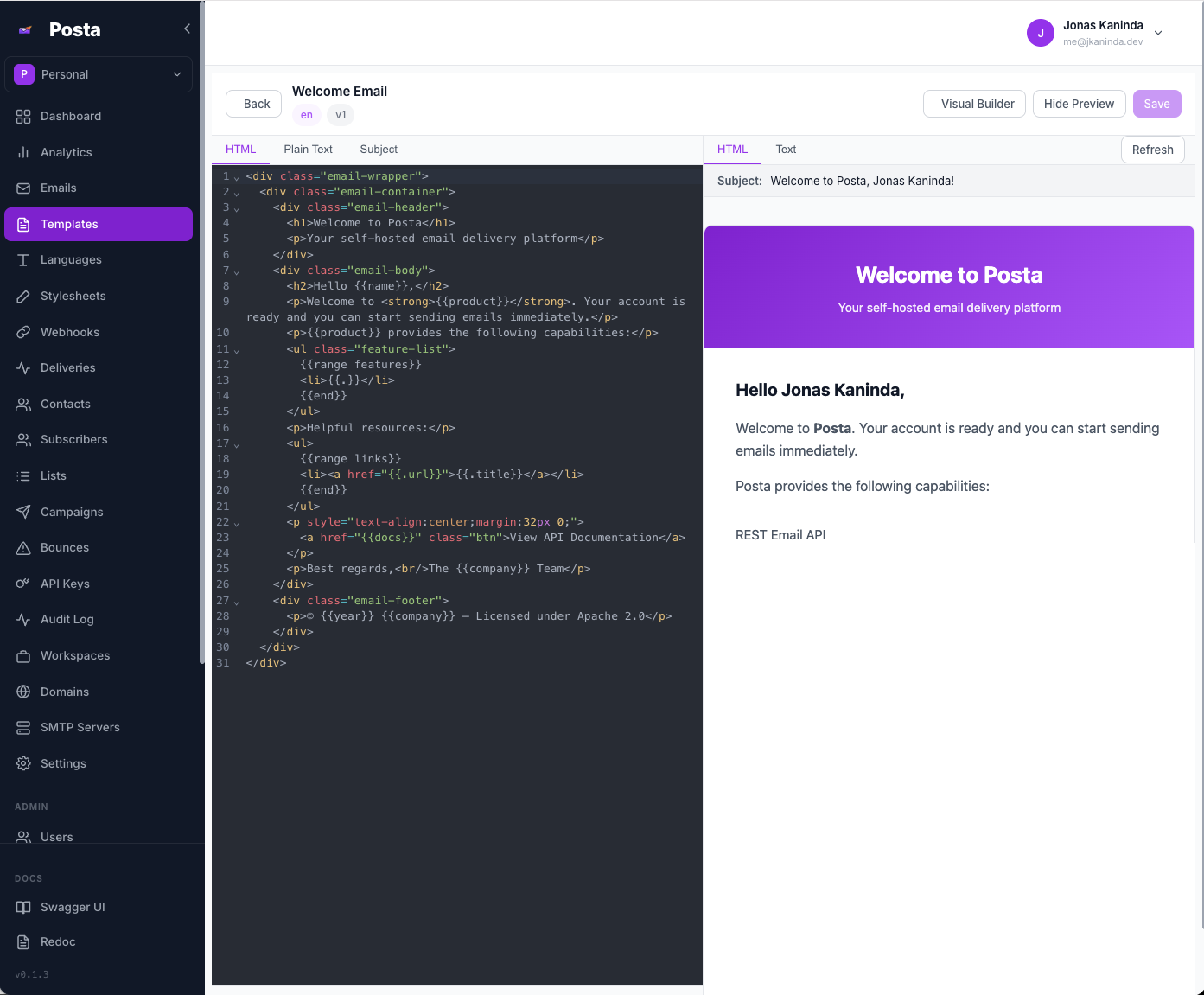This screenshot has height=995, width=1204.
Task: Click the Swagger UI book icon
Action: [x=23, y=907]
